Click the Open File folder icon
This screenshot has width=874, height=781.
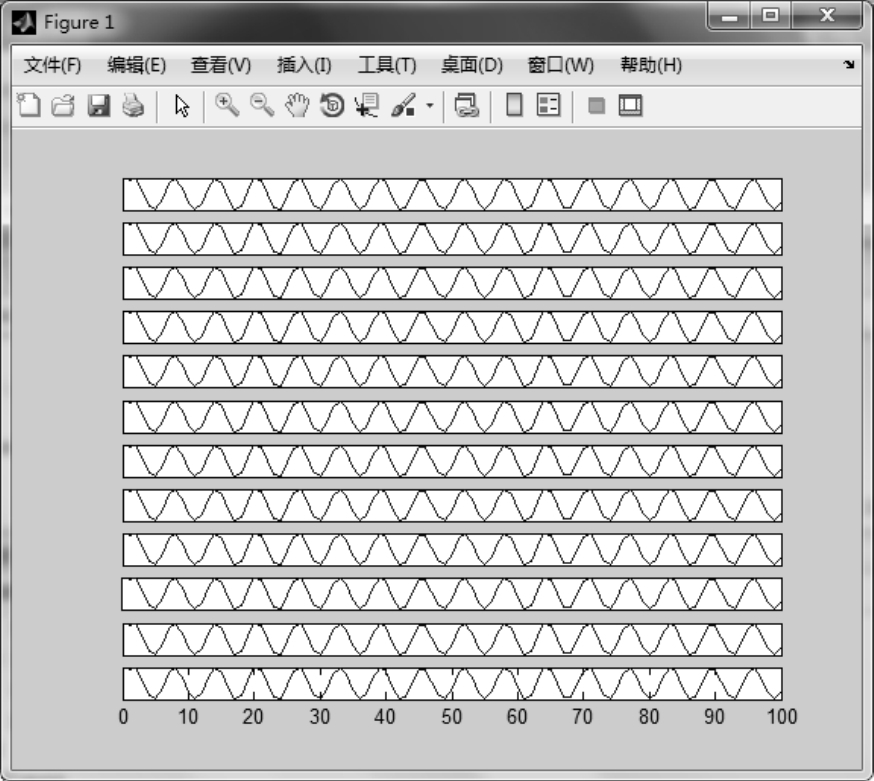(x=63, y=106)
